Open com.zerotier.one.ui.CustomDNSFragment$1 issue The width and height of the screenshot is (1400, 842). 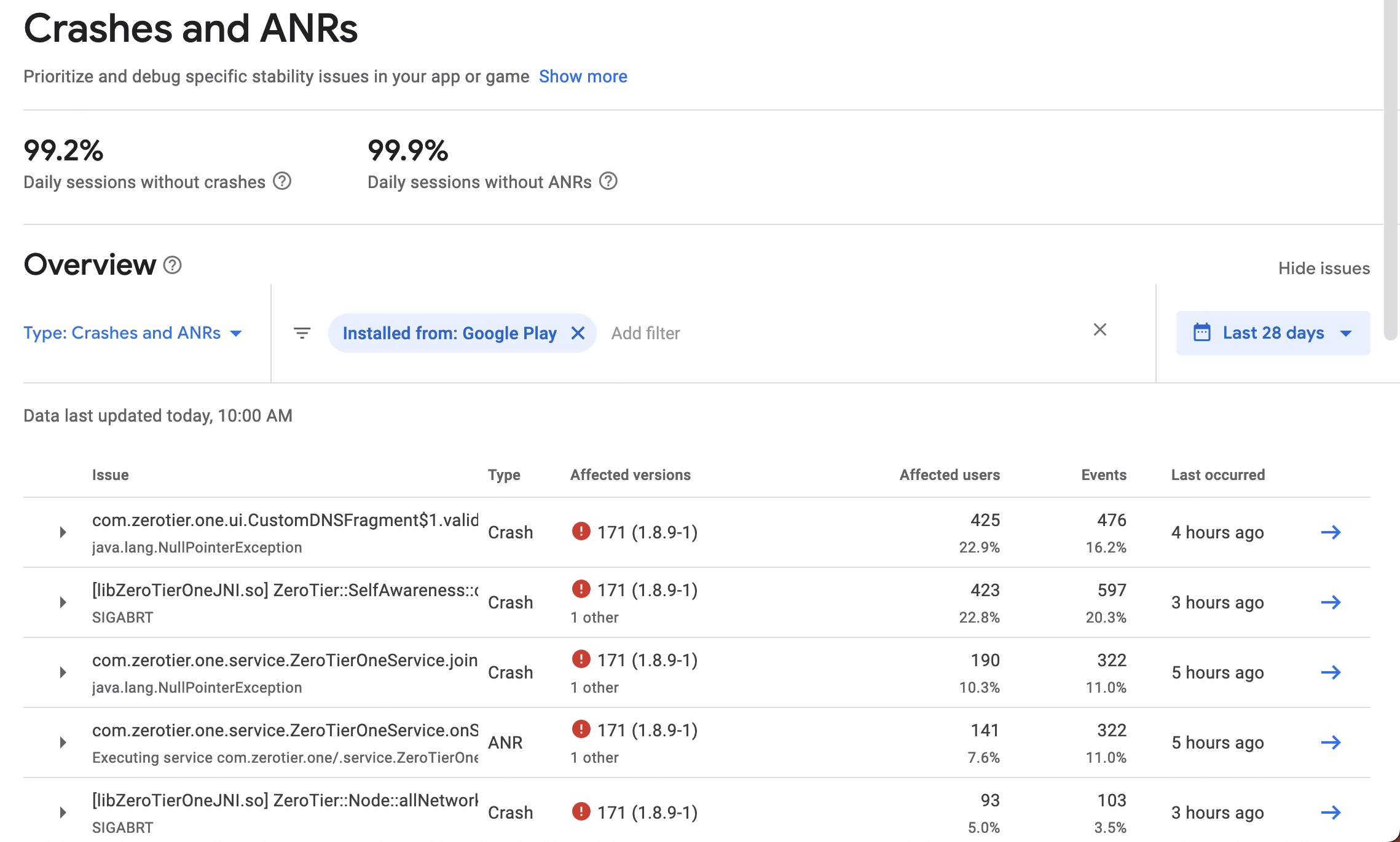tap(285, 520)
